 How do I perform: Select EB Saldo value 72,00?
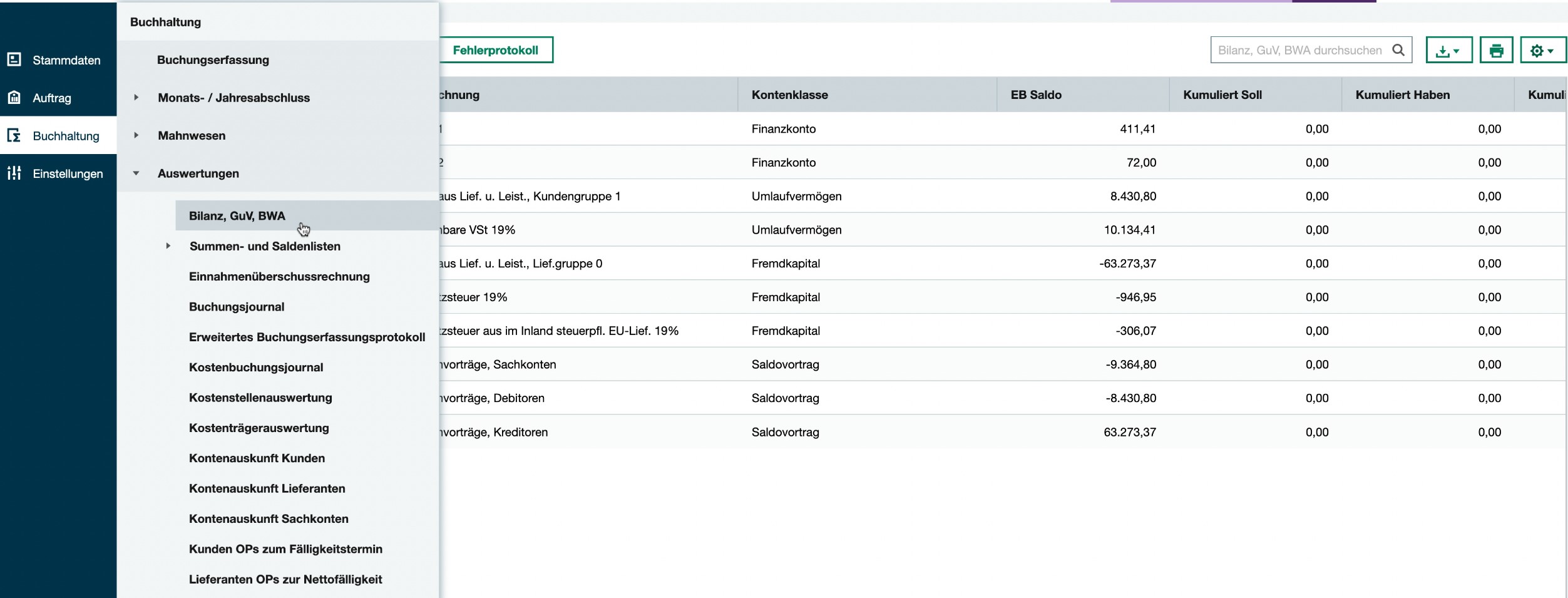tap(1141, 163)
